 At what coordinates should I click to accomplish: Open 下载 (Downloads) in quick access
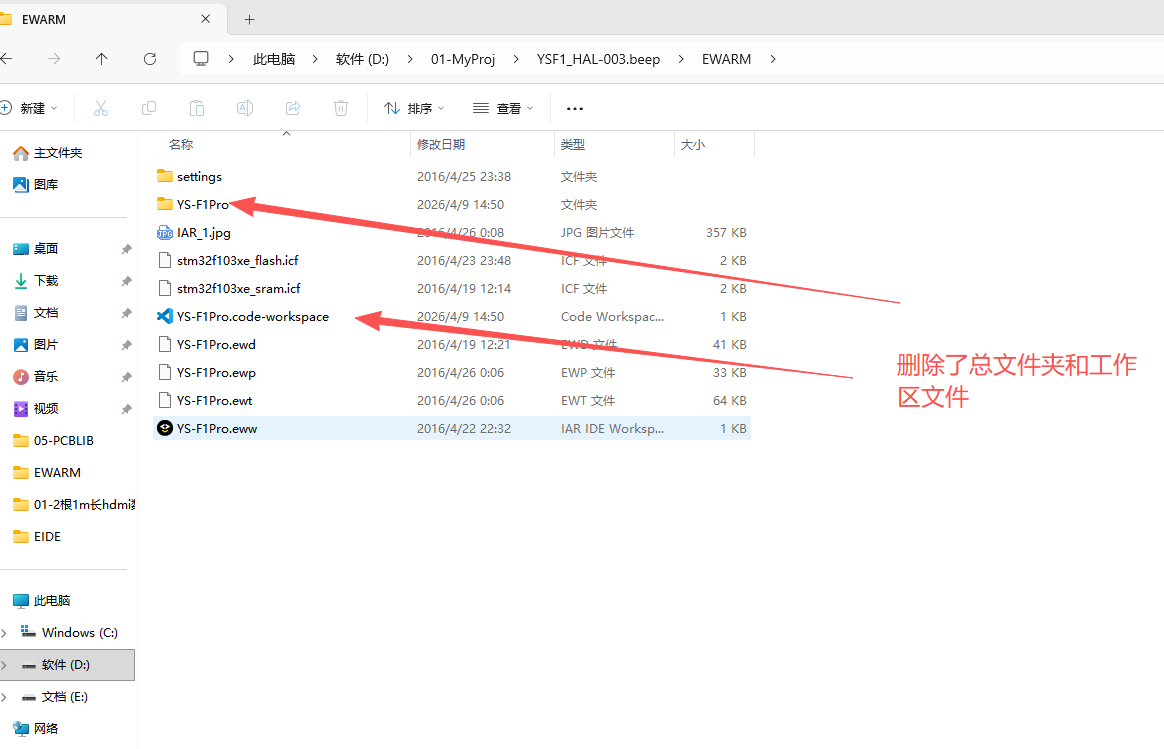[x=46, y=281]
